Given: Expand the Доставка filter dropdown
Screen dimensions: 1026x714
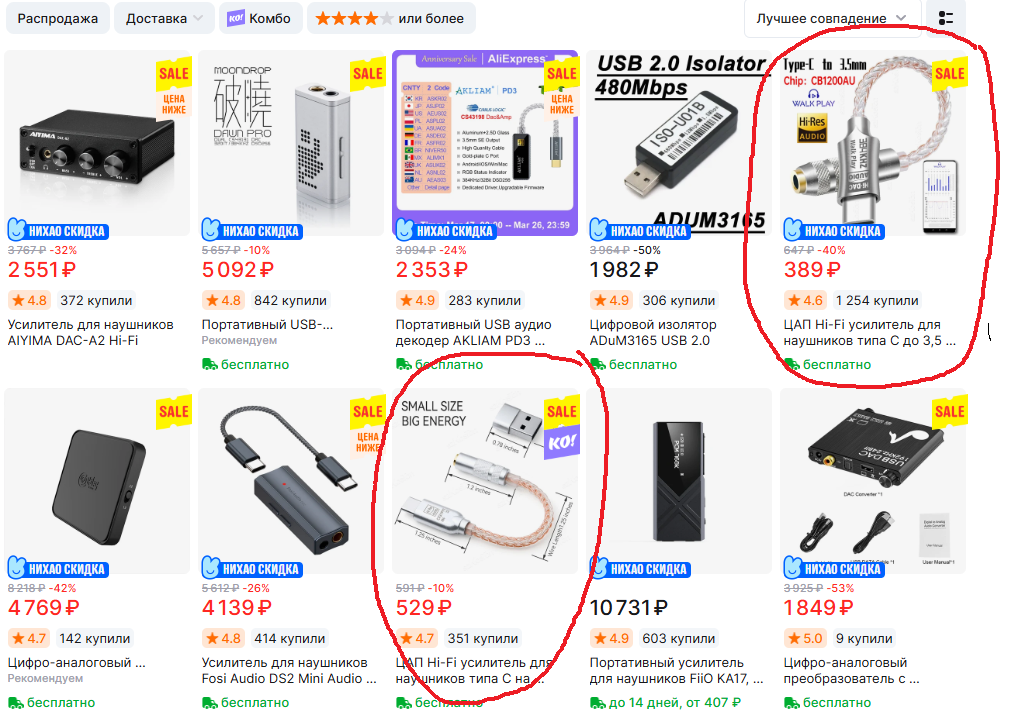Looking at the screenshot, I should click(x=164, y=18).
